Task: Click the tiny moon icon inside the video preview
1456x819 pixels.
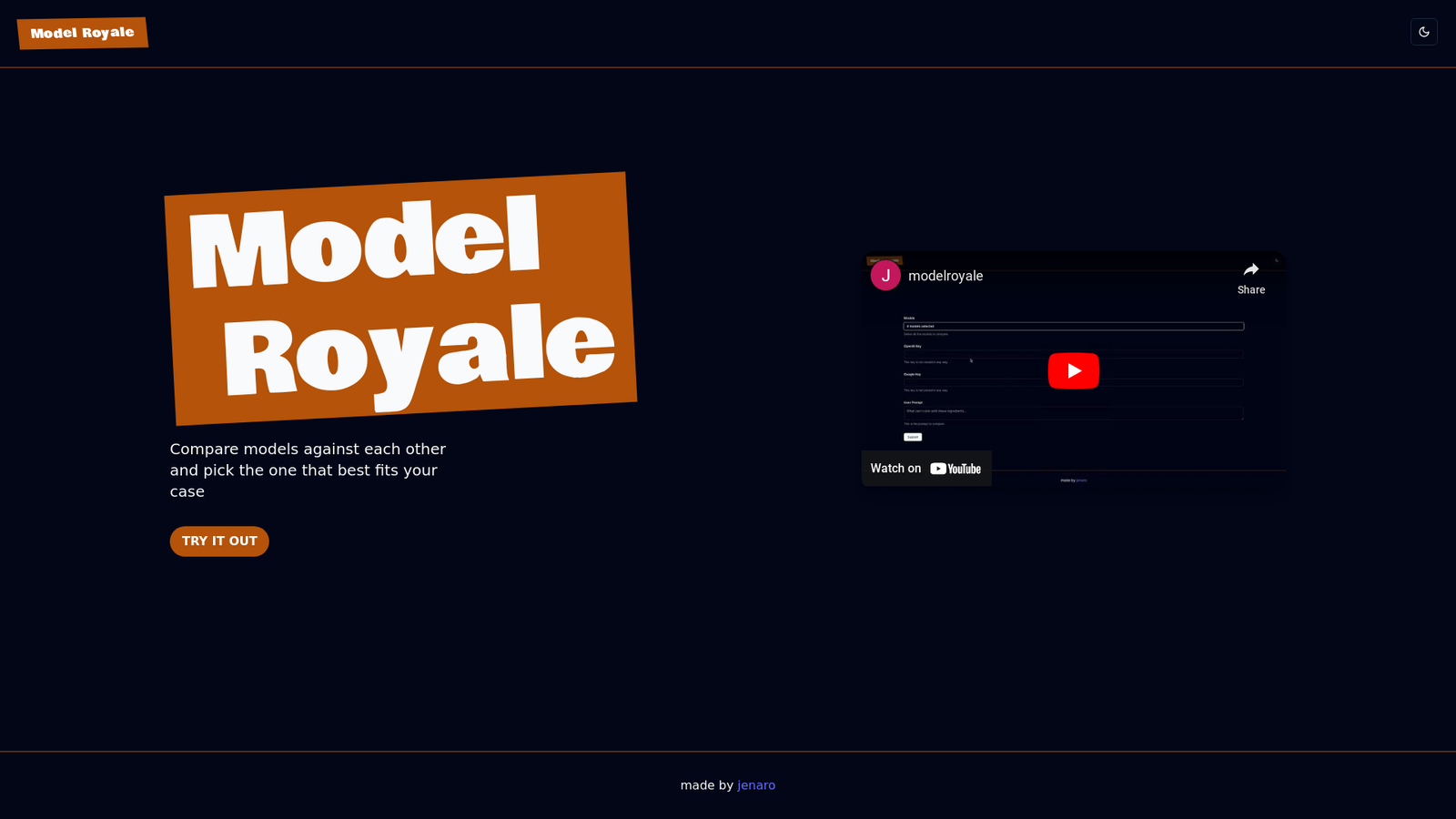Action: click(x=1277, y=260)
